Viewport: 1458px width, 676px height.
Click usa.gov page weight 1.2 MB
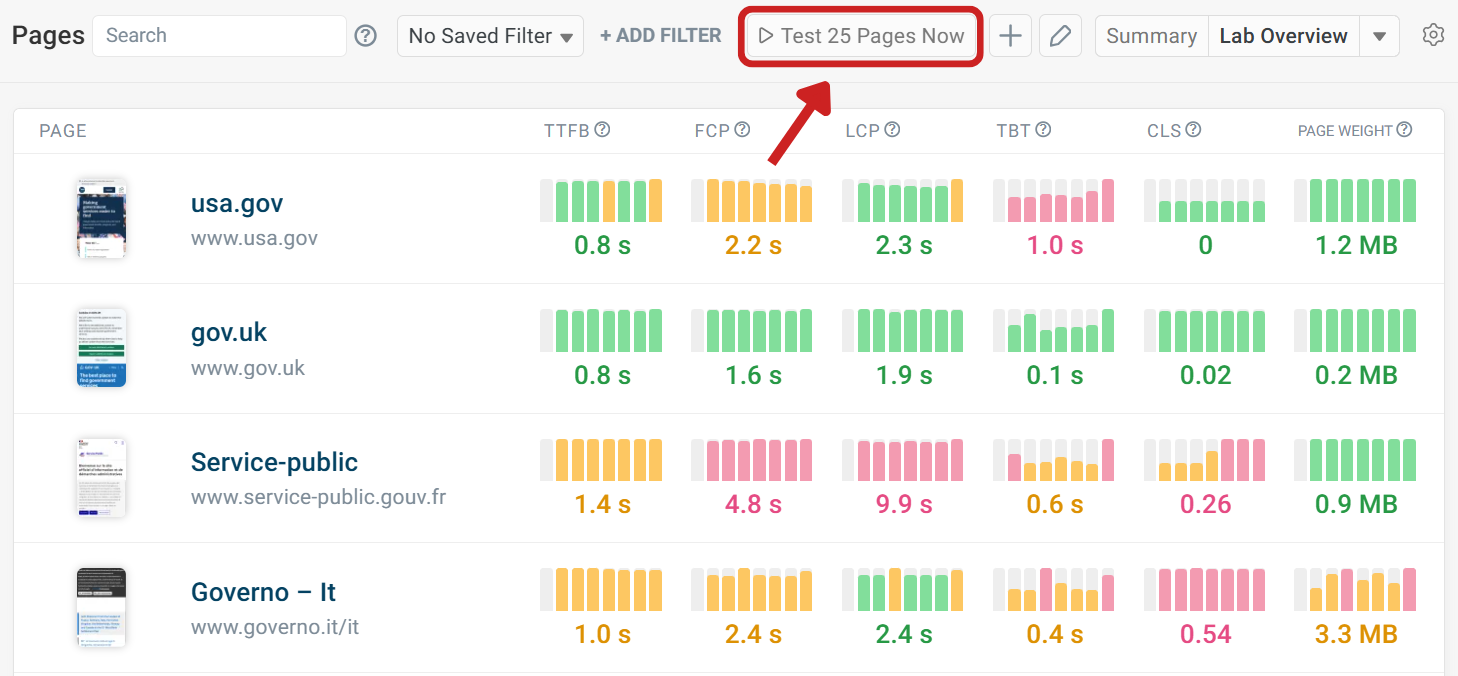(1356, 245)
